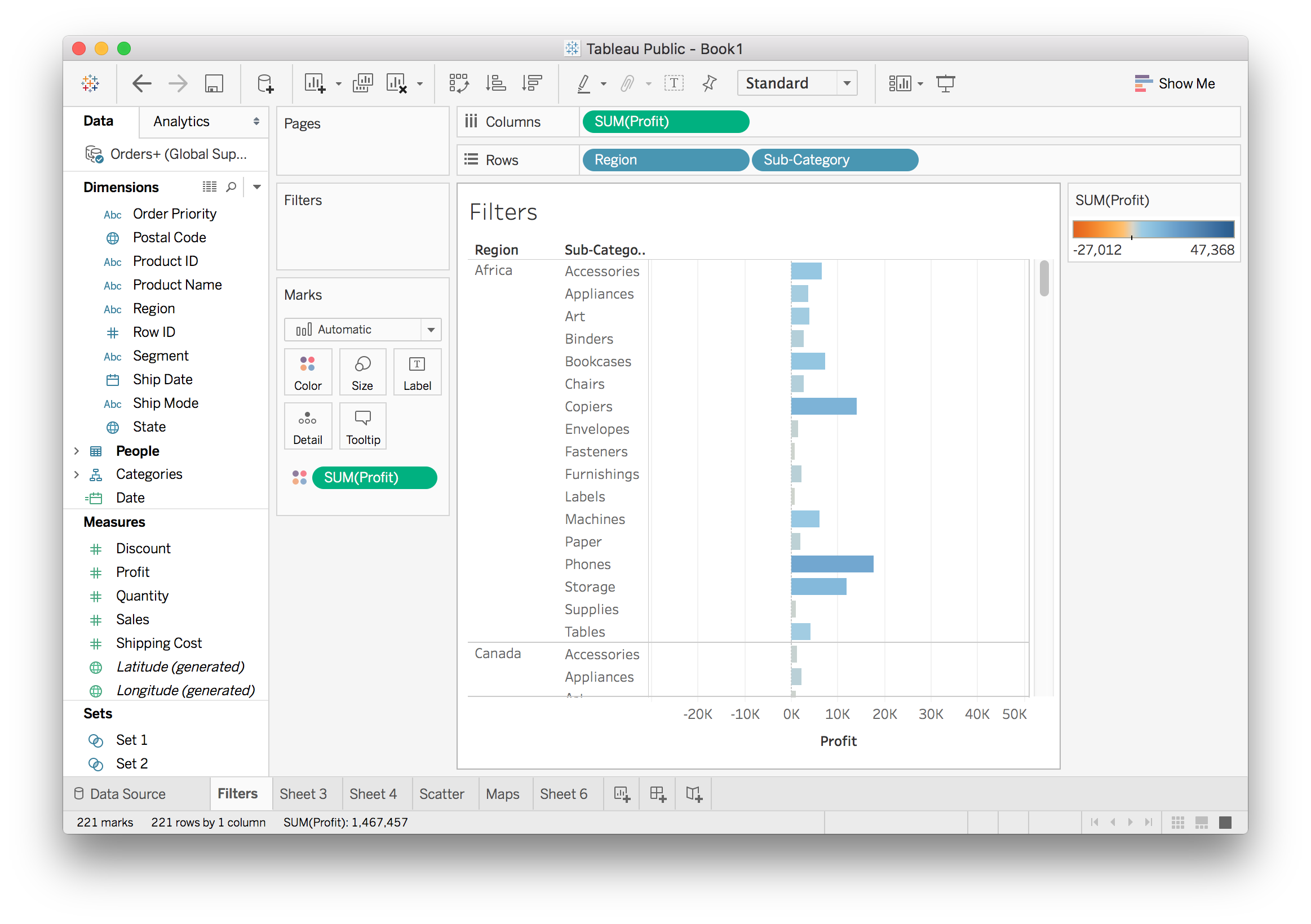
Task: Click the Sort Descending toolbar icon
Action: [x=532, y=83]
